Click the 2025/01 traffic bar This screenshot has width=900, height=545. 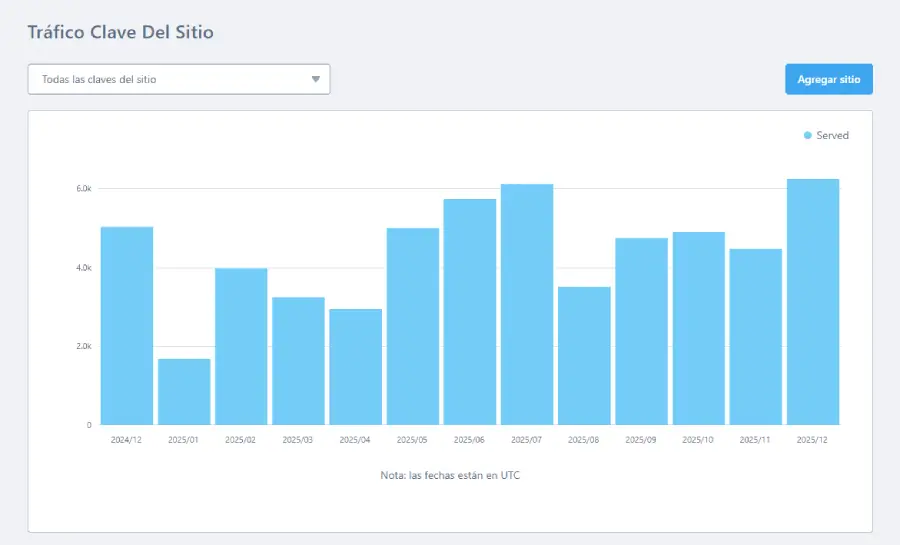coord(184,392)
